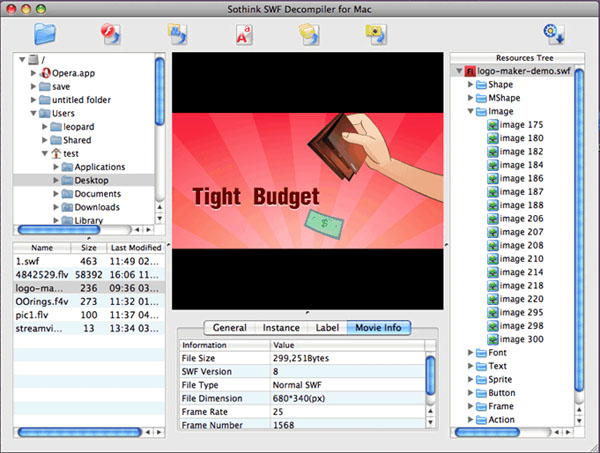Select the 1.swf file row
This screenshot has width=600, height=453.
pyautogui.click(x=89, y=261)
